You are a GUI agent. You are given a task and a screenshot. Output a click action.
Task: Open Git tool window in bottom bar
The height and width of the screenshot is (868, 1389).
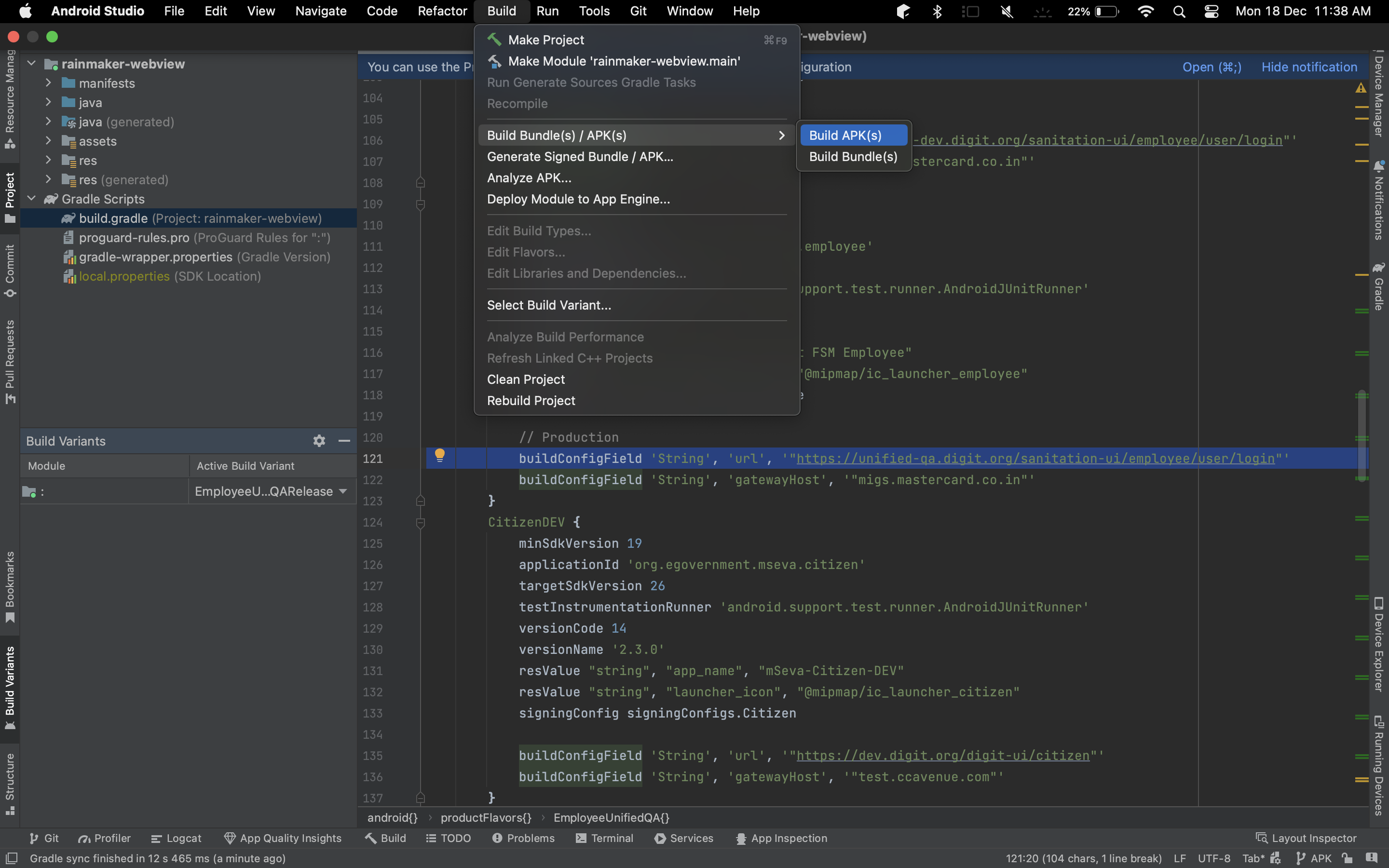click(x=43, y=838)
